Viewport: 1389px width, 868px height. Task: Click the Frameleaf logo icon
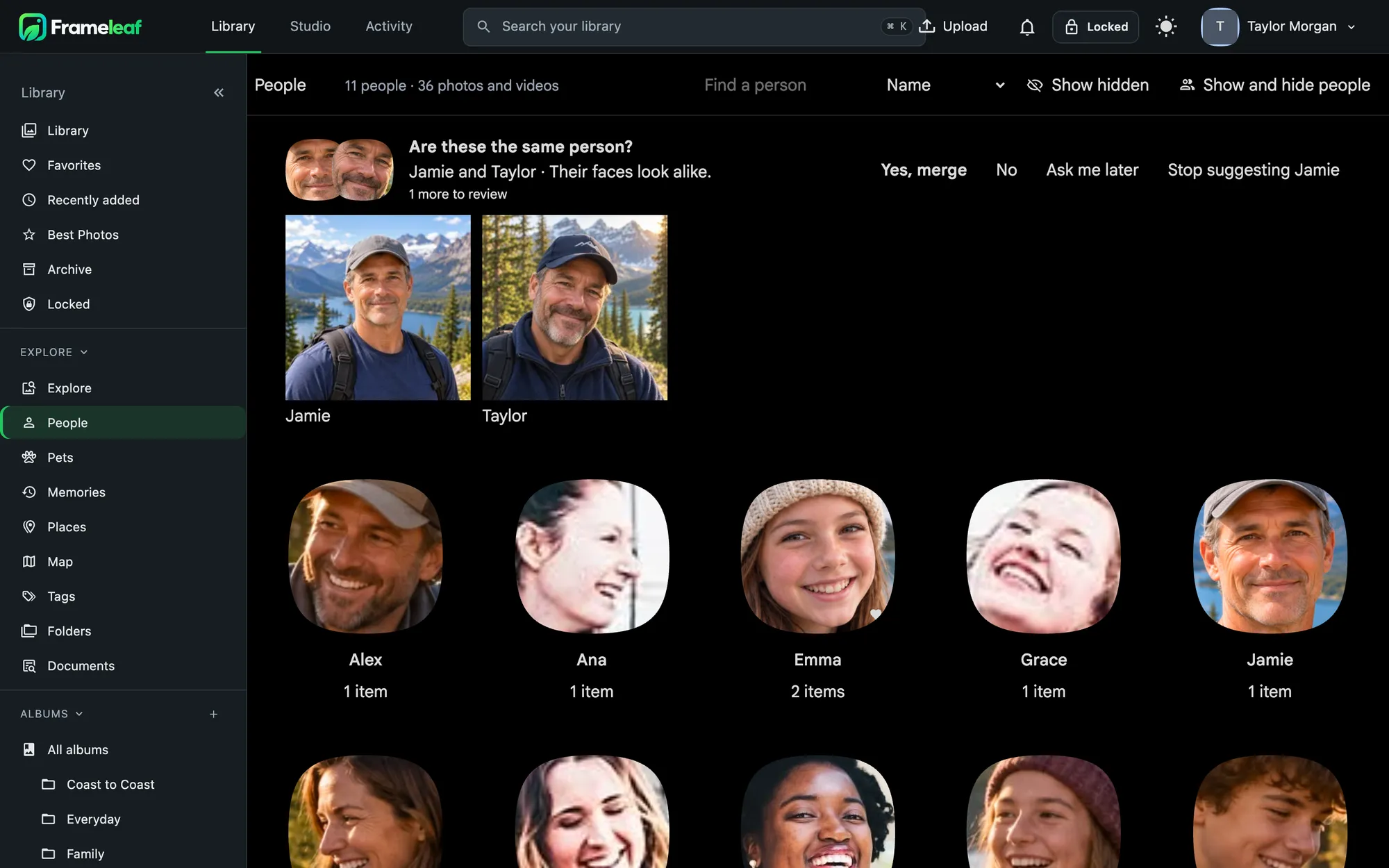(x=32, y=26)
